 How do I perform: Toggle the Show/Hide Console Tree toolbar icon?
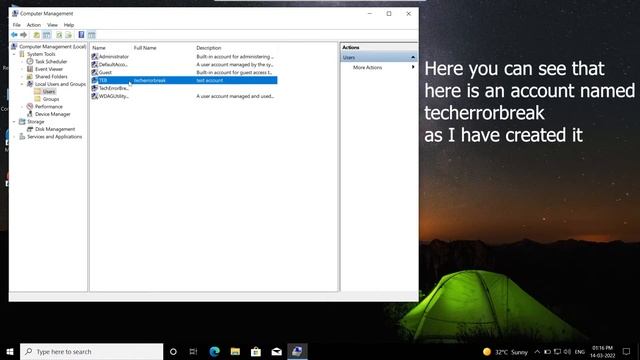pos(47,35)
